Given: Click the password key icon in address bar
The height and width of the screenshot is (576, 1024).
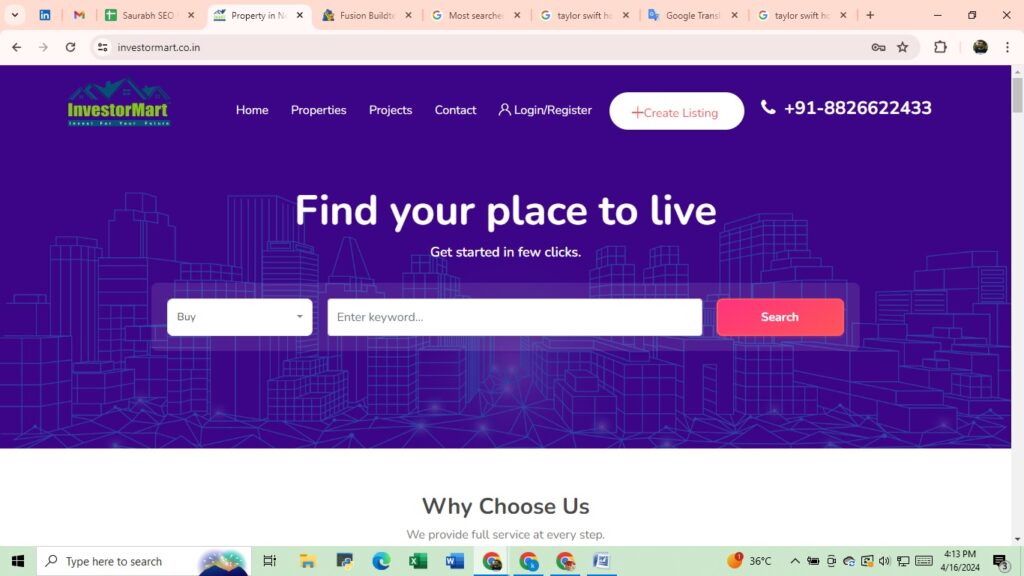Looking at the screenshot, I should coord(878,47).
